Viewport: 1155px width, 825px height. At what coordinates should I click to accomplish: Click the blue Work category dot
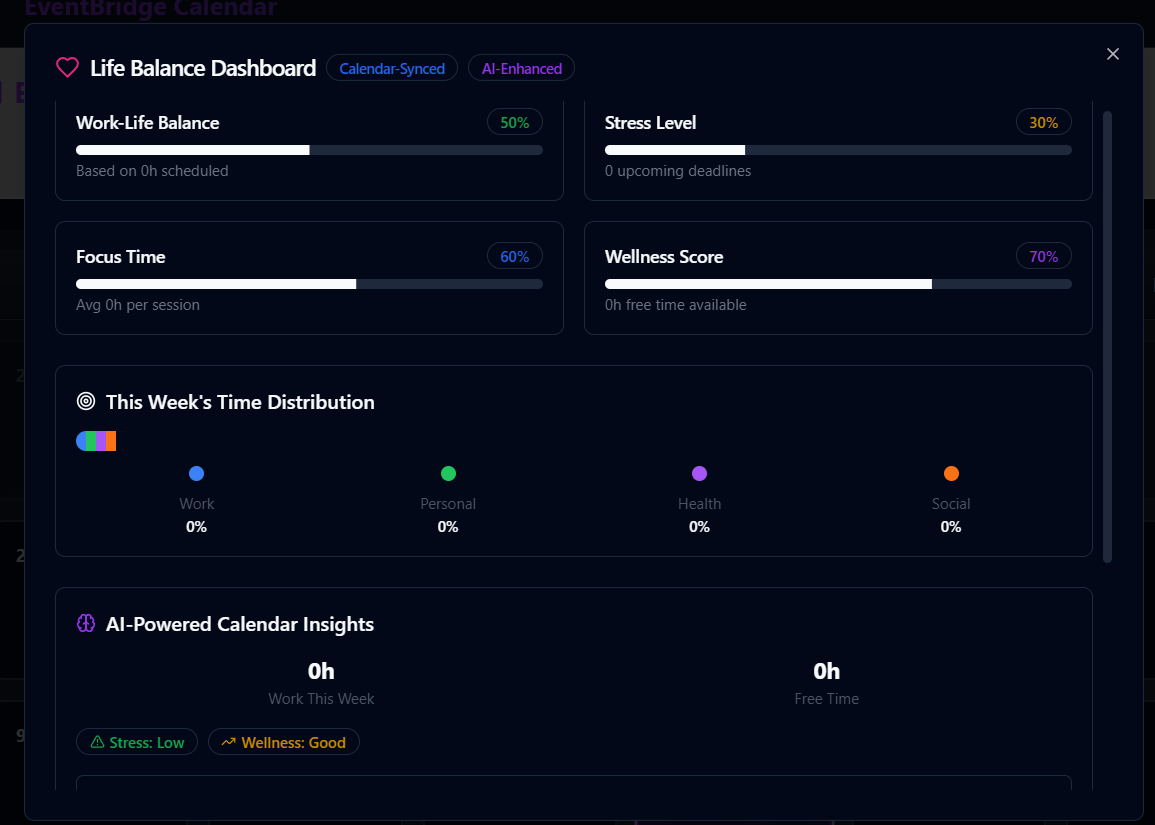tap(196, 474)
